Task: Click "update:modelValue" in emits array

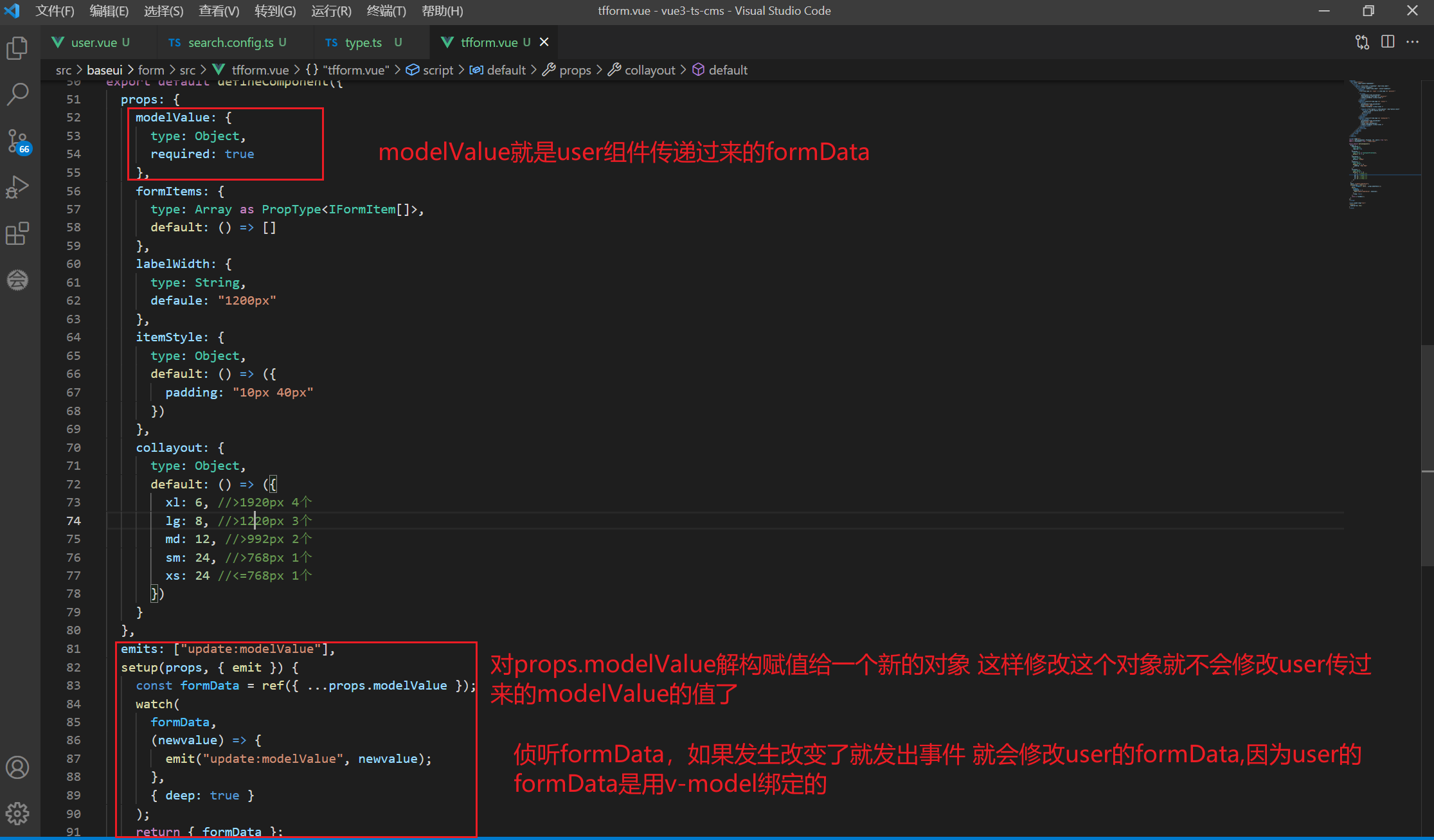Action: click(251, 649)
